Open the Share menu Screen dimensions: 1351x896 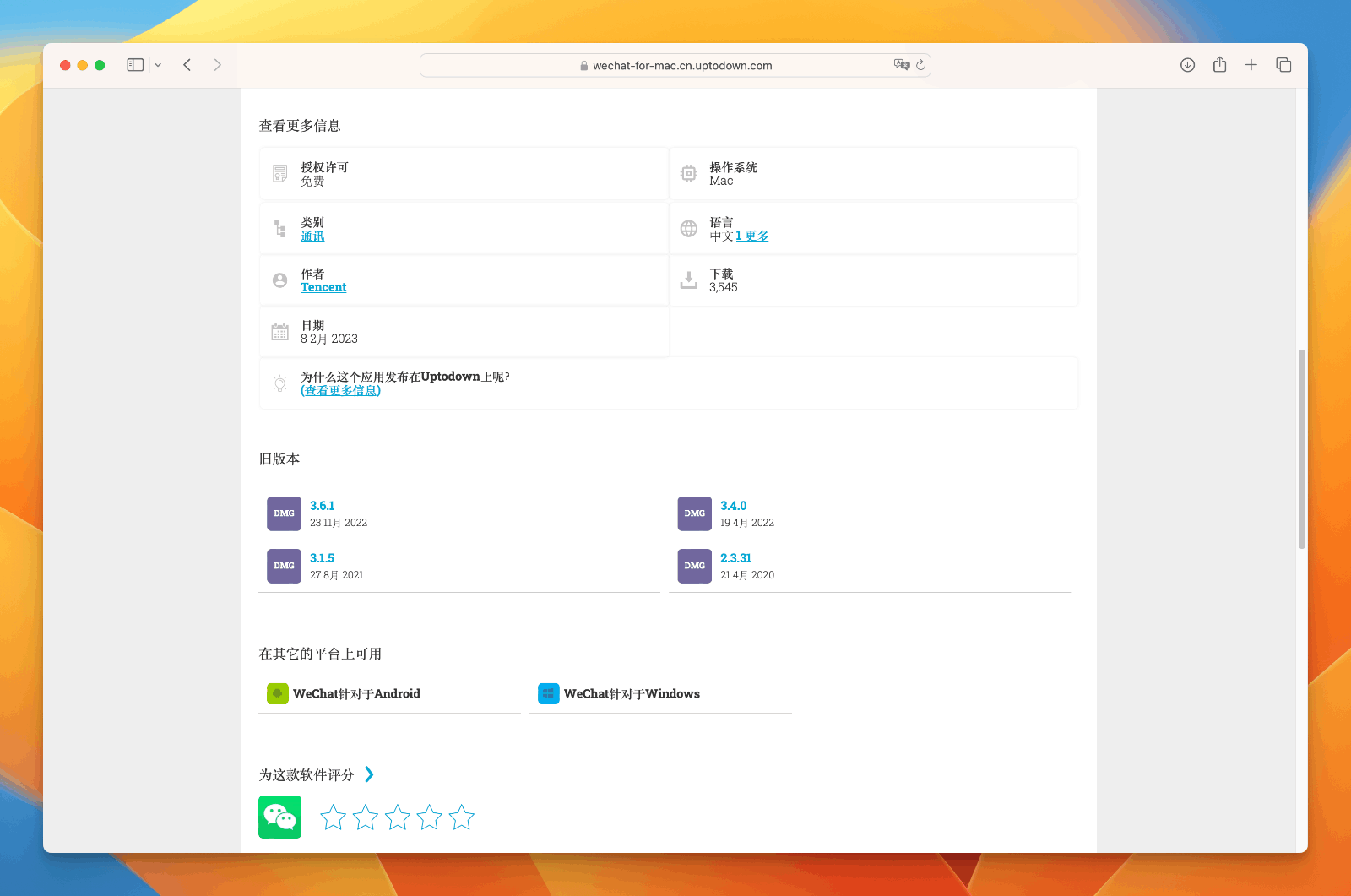point(1219,64)
